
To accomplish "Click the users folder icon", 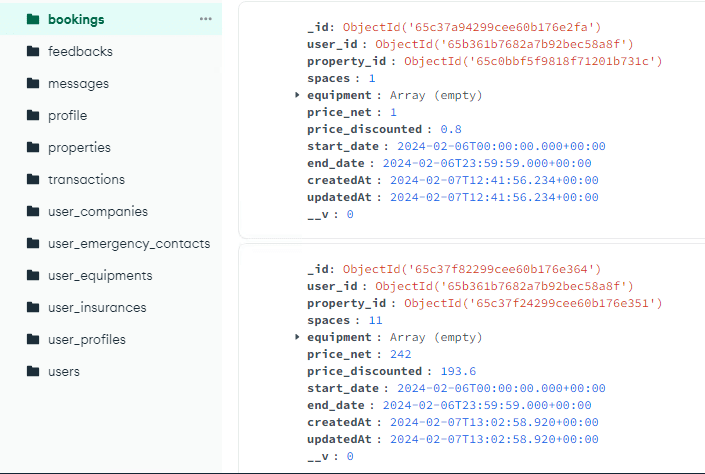I will point(33,371).
